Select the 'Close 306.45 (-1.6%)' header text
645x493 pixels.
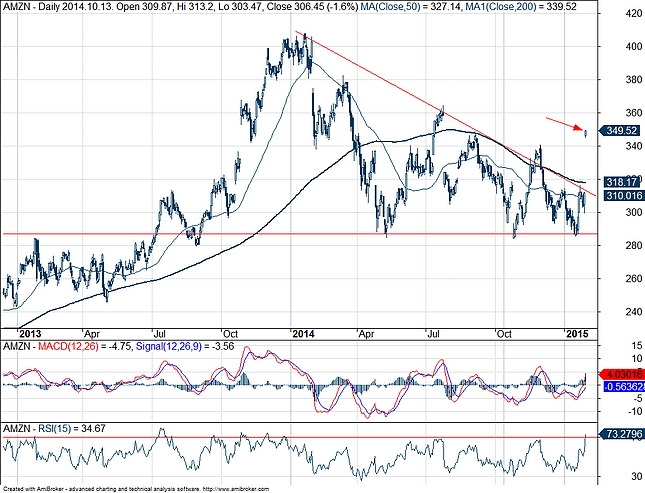312,7
